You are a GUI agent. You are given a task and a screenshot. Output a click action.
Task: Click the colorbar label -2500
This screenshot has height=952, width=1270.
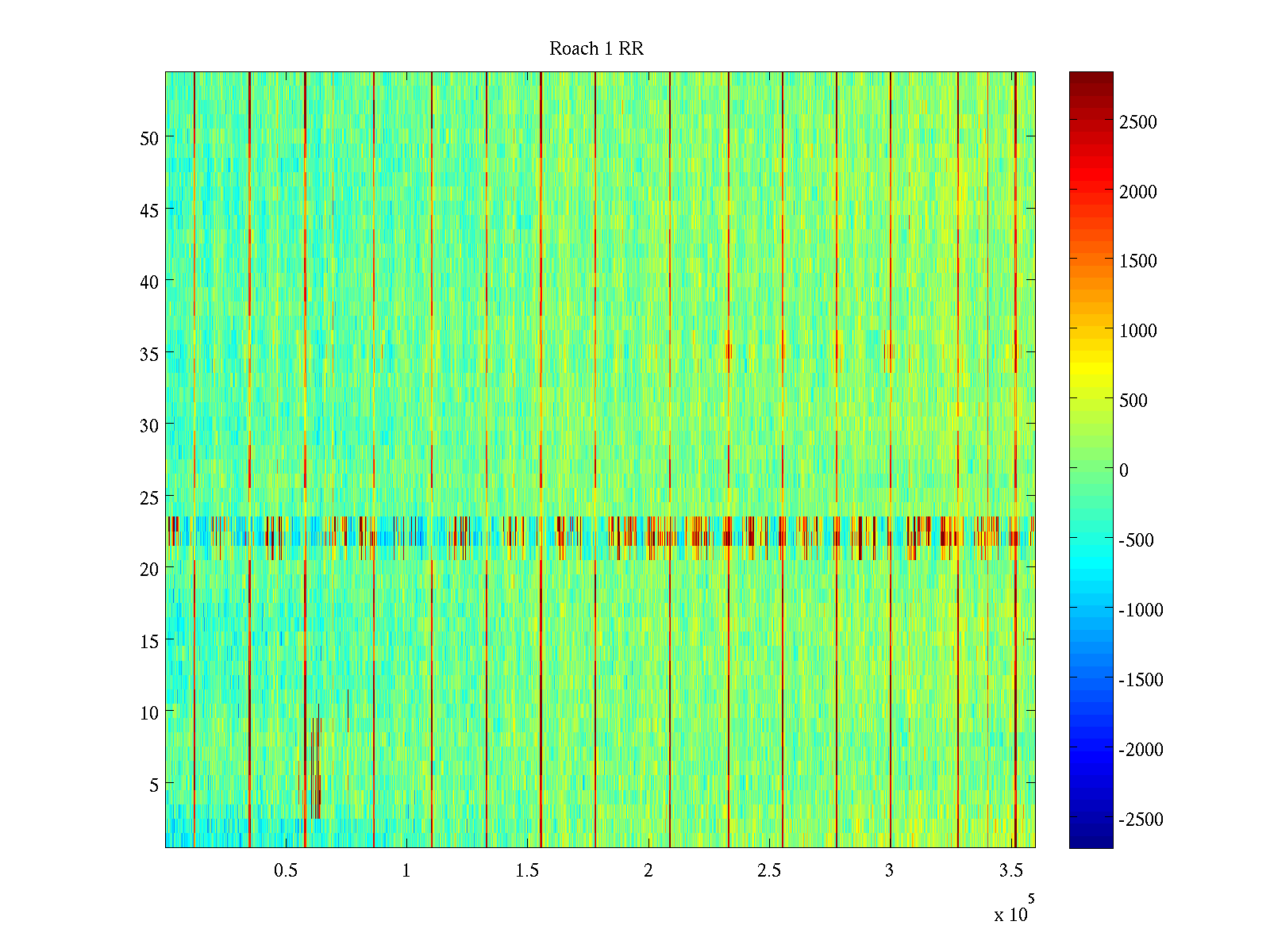coord(1141,820)
